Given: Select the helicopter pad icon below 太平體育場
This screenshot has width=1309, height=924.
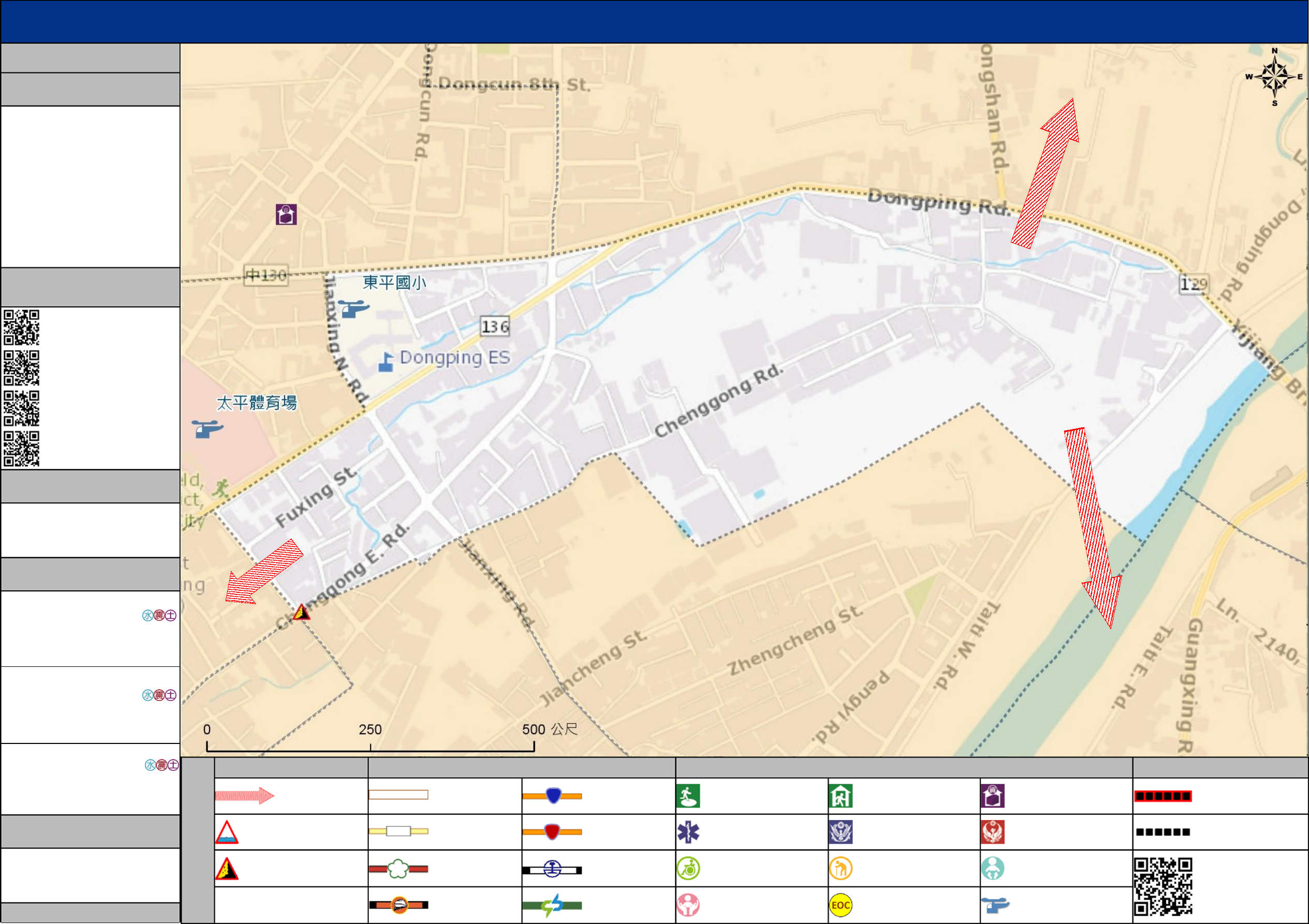Looking at the screenshot, I should pos(207,429).
